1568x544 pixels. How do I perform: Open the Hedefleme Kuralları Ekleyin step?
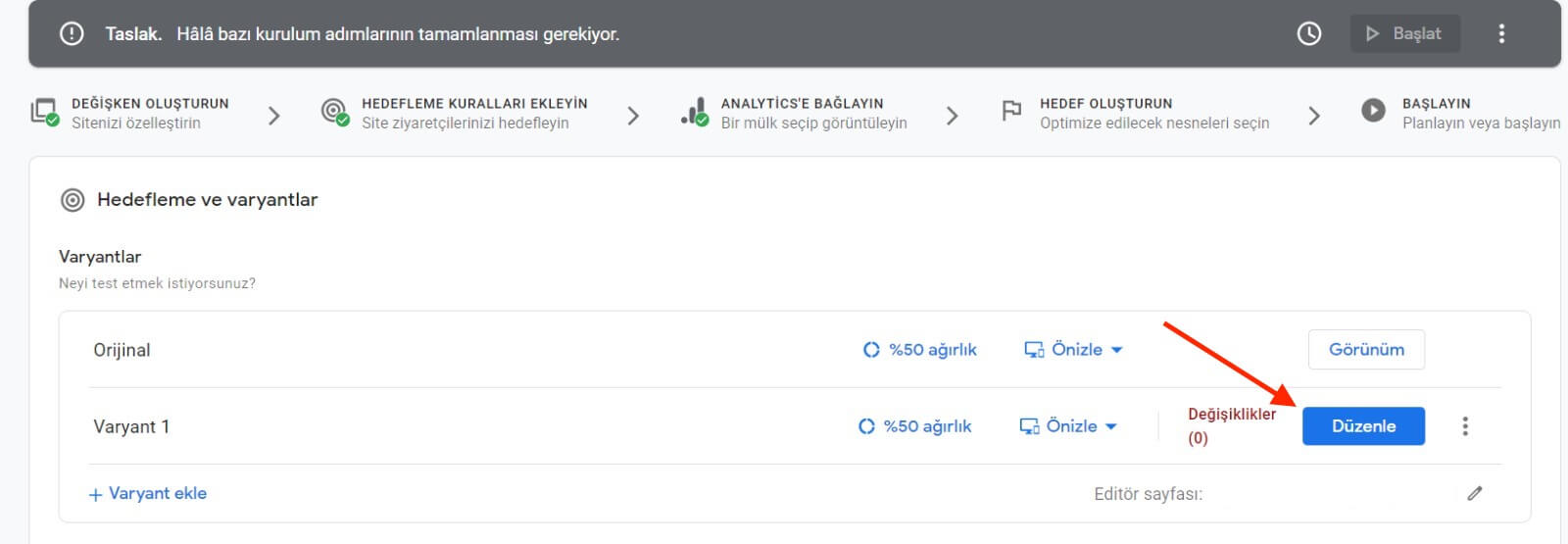pos(456,113)
